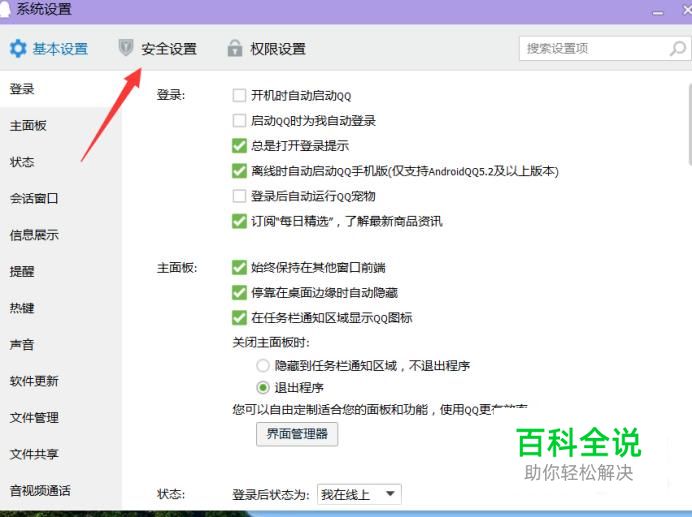Screen dimensions: 692x517
Task: Click the 界面管理器 button
Action: (x=297, y=434)
